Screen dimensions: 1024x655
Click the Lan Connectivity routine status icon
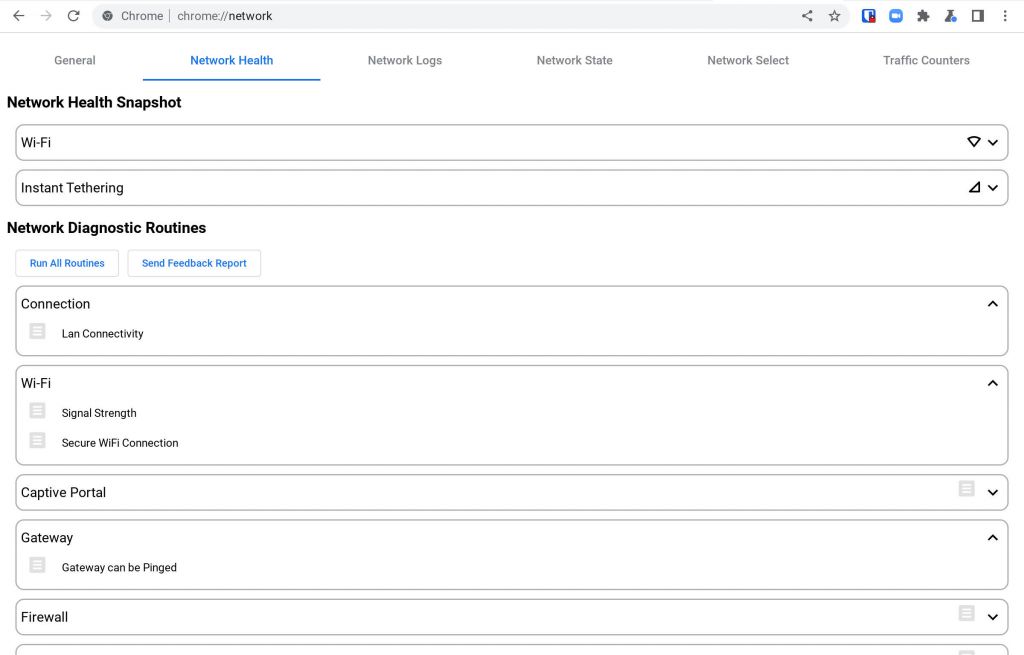[37, 331]
